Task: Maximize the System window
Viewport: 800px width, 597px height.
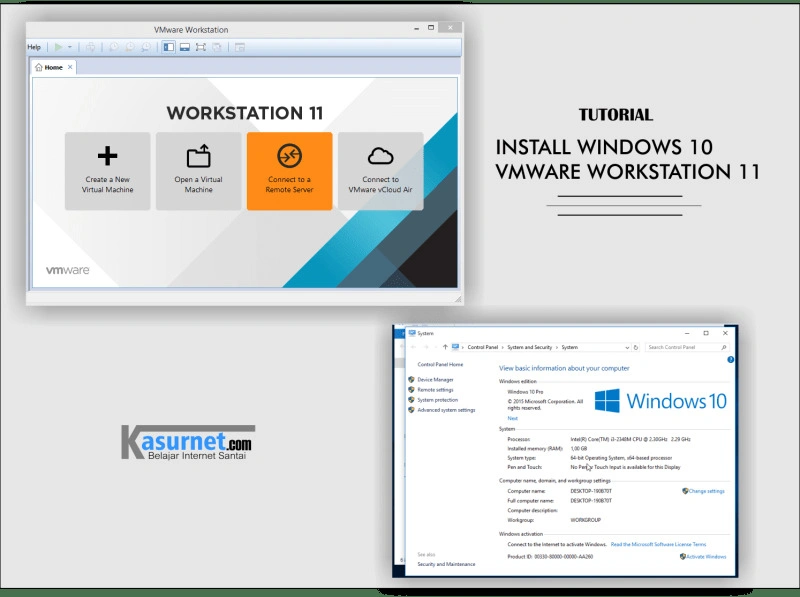Action: click(x=706, y=333)
